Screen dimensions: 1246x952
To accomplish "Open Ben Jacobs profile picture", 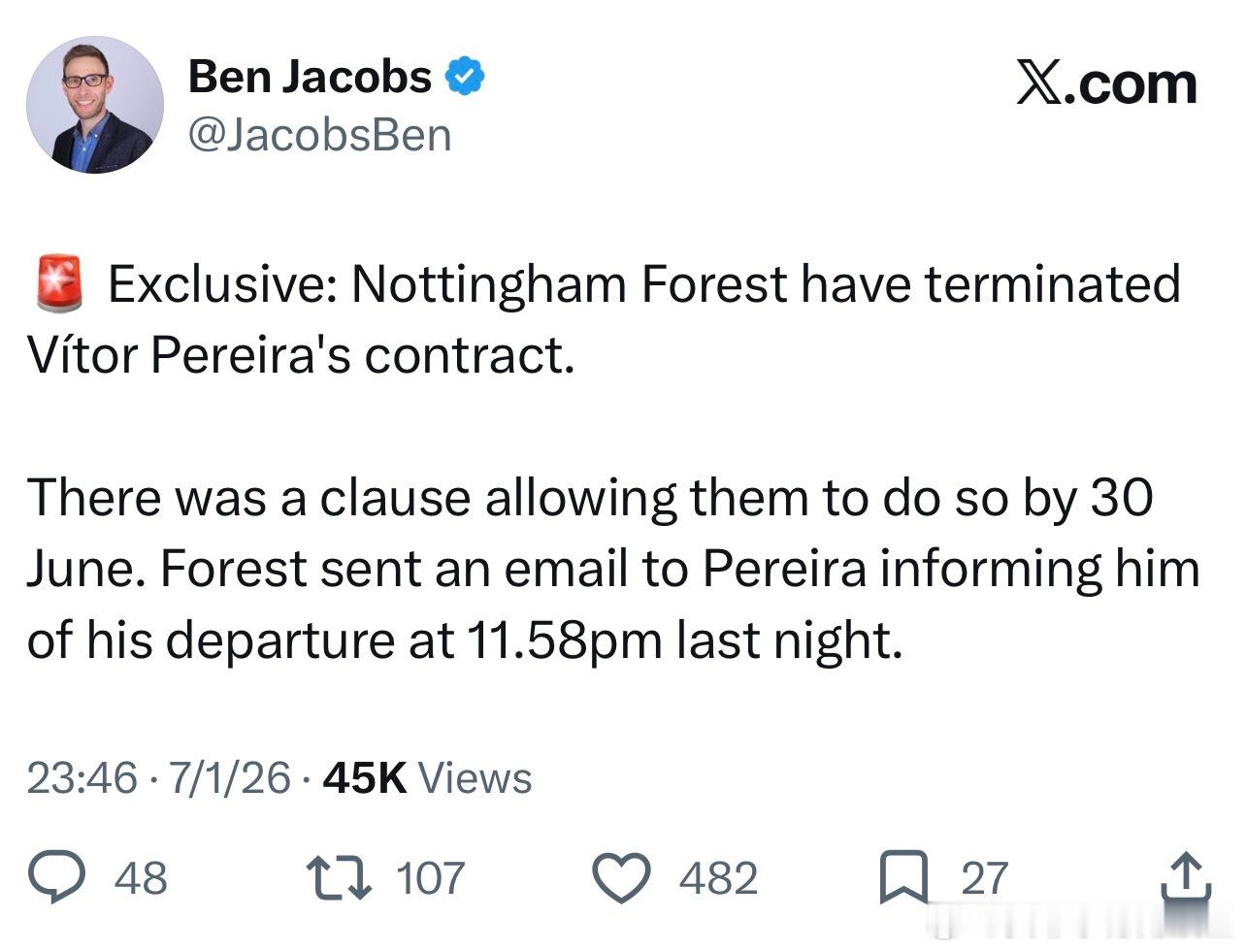I will point(94,105).
